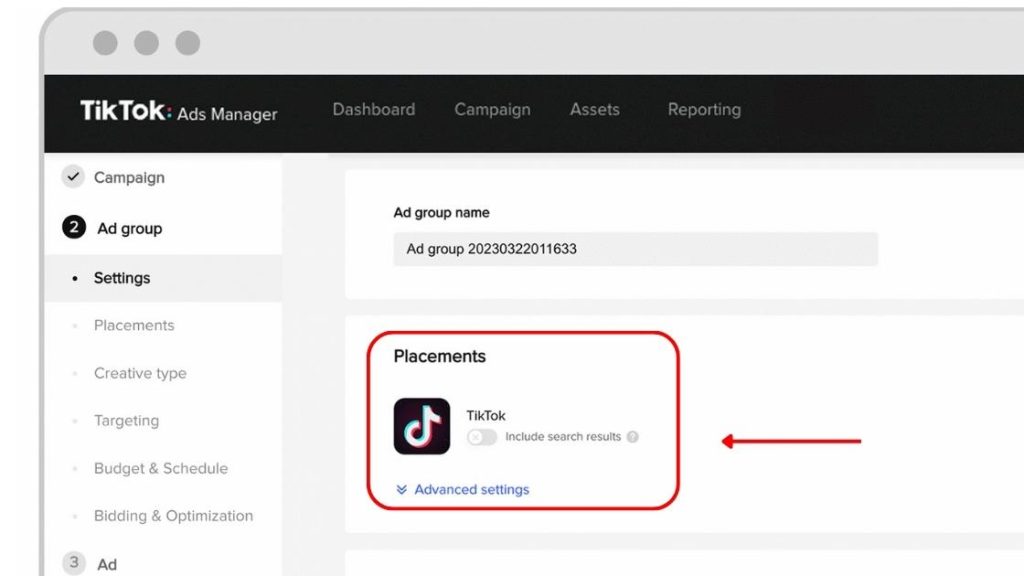Click the third gray window control dot
The image size is (1024, 576).
[x=187, y=43]
